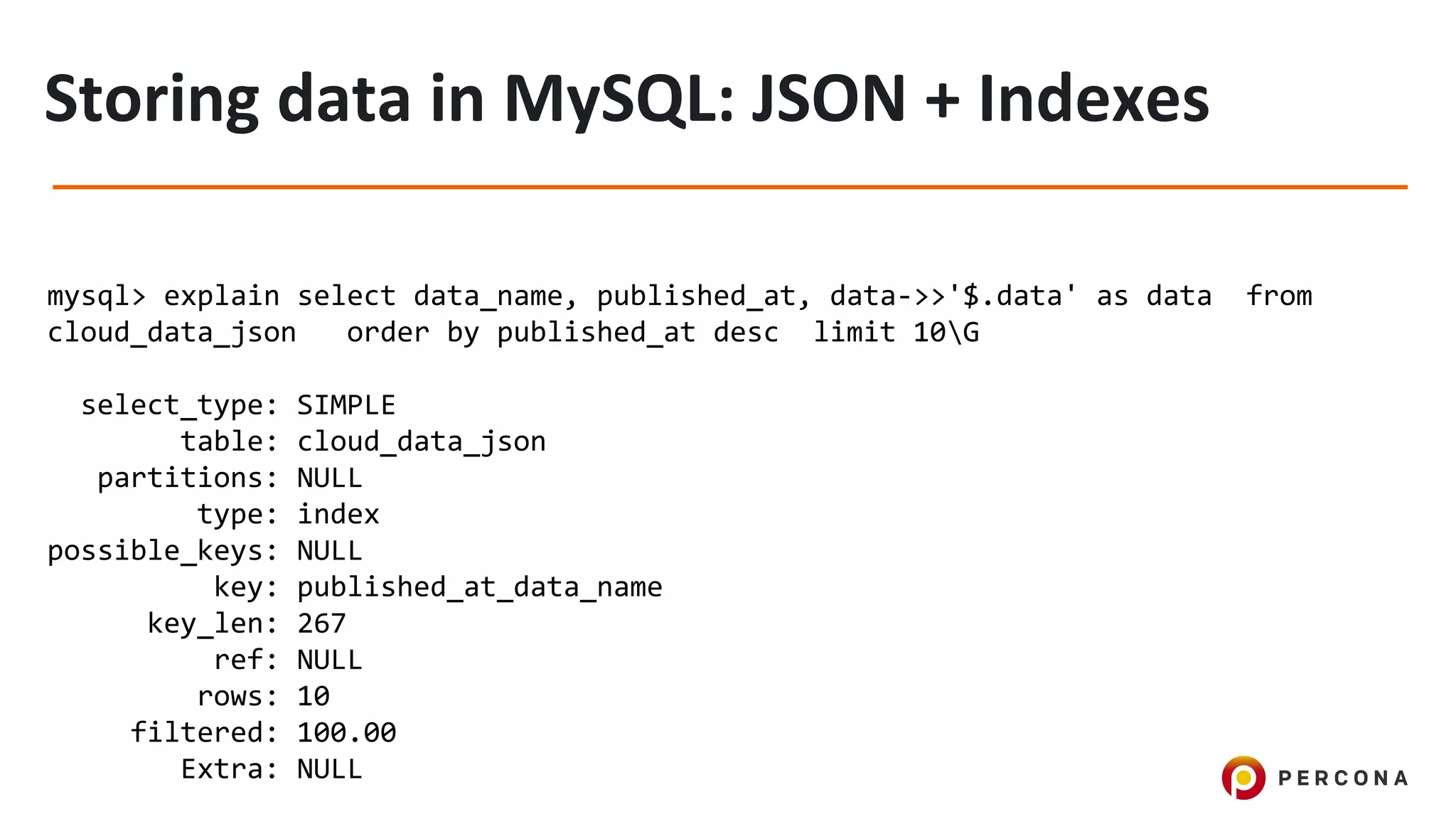Viewport: 1456px width, 819px height.
Task: Select the word 'explain' in the query
Action: tap(222, 296)
